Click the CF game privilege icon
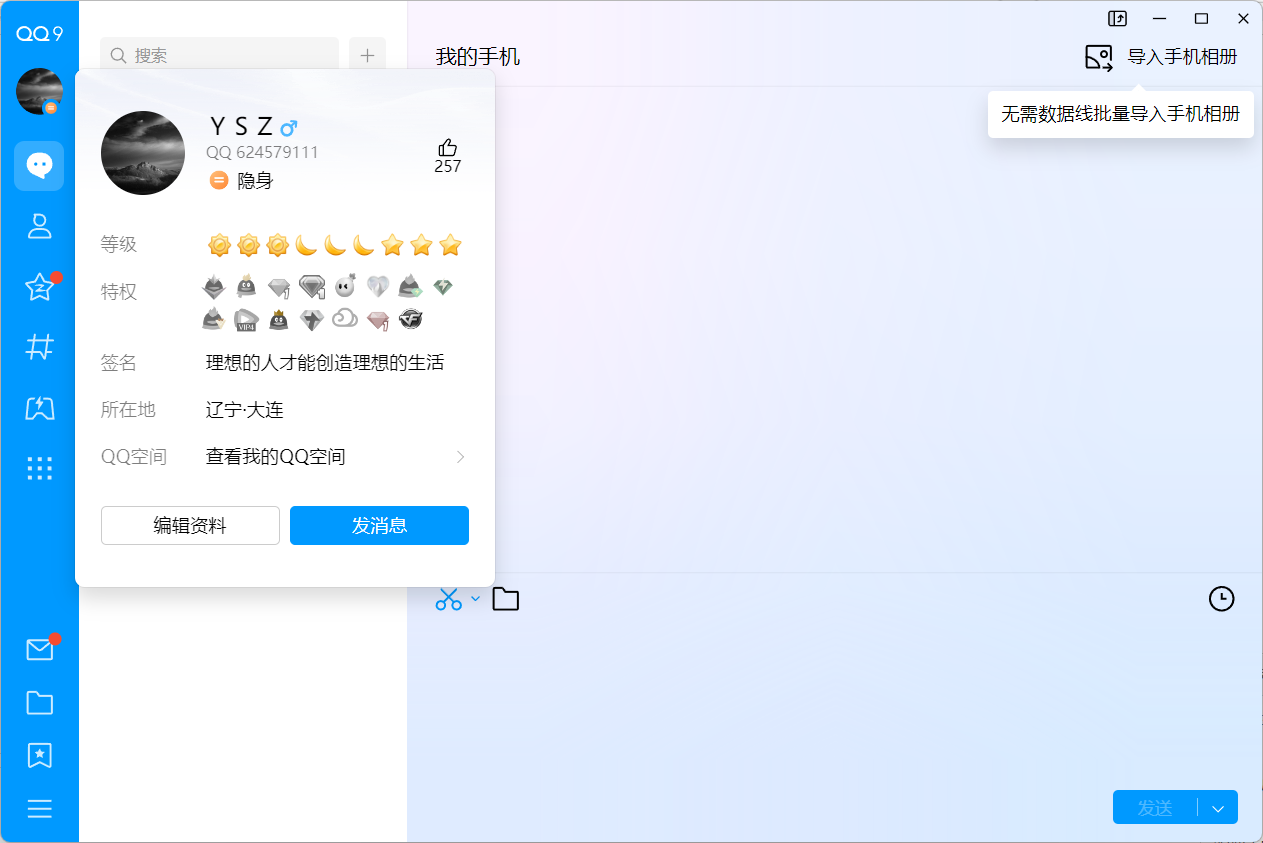1263x843 pixels. pyautogui.click(x=410, y=320)
